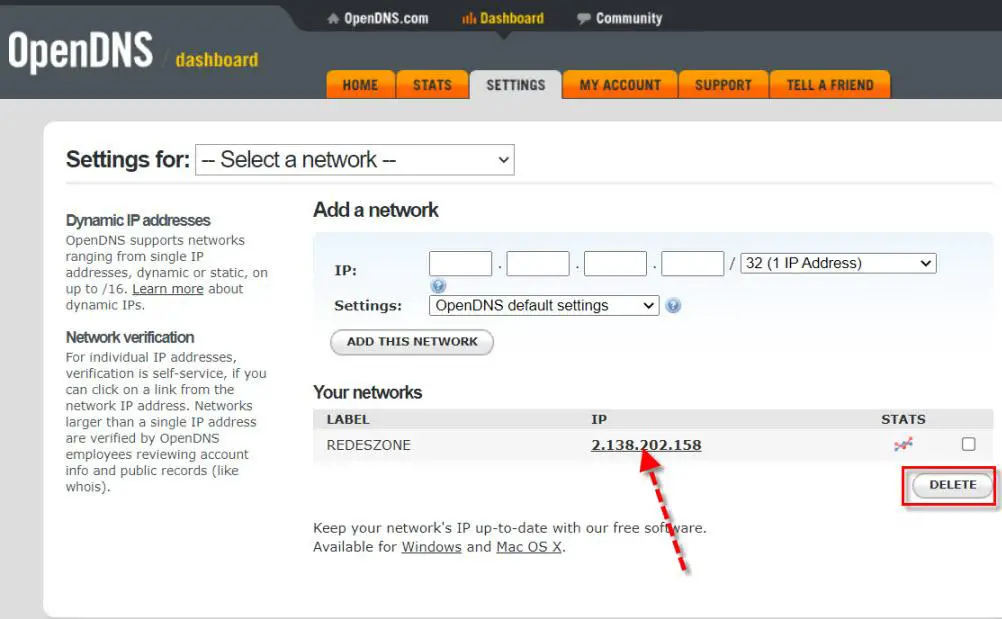Tick the checkbox in the REDESZONE row
Screen dimensions: 1002x619
969,444
